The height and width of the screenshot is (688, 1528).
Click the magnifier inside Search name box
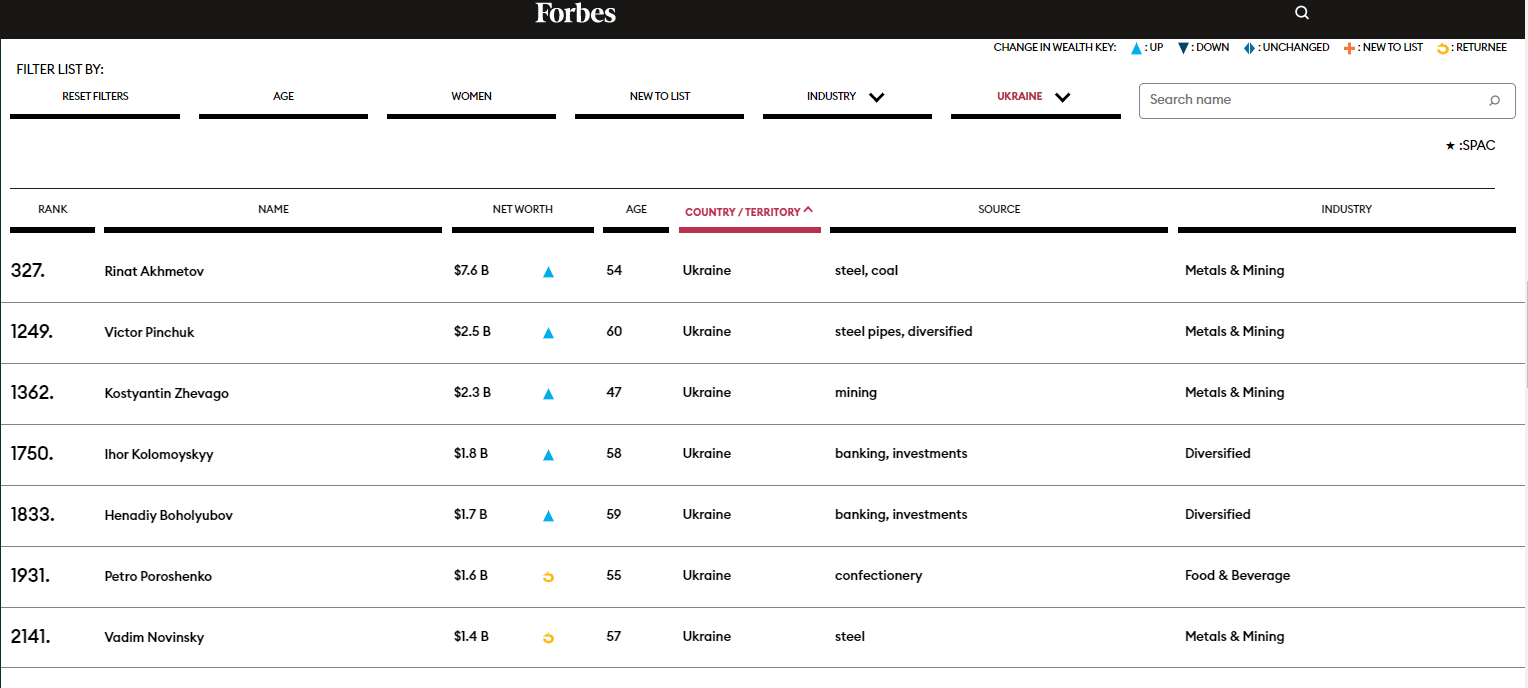pos(1495,100)
